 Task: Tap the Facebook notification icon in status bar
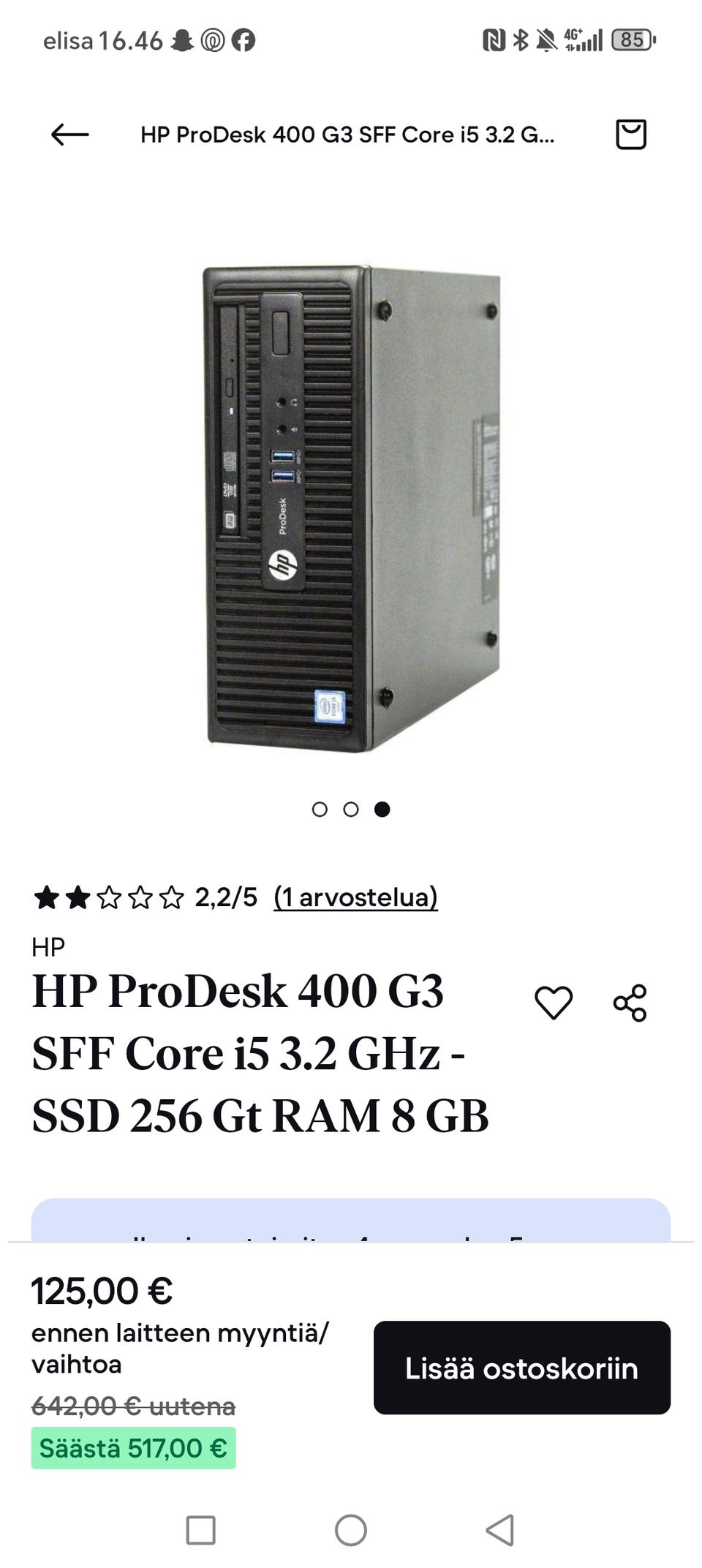(244, 40)
